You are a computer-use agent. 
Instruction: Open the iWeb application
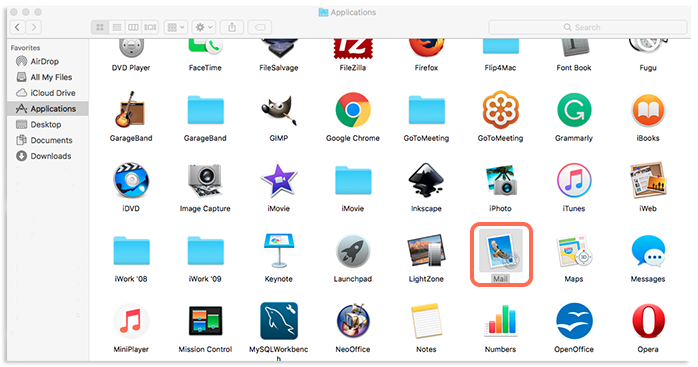[x=648, y=180]
